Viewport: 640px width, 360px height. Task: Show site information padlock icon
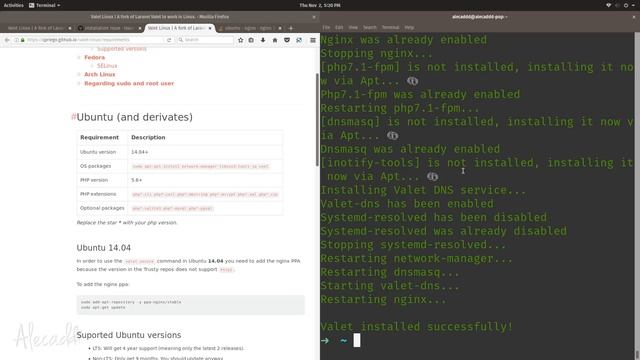[x=22, y=40]
